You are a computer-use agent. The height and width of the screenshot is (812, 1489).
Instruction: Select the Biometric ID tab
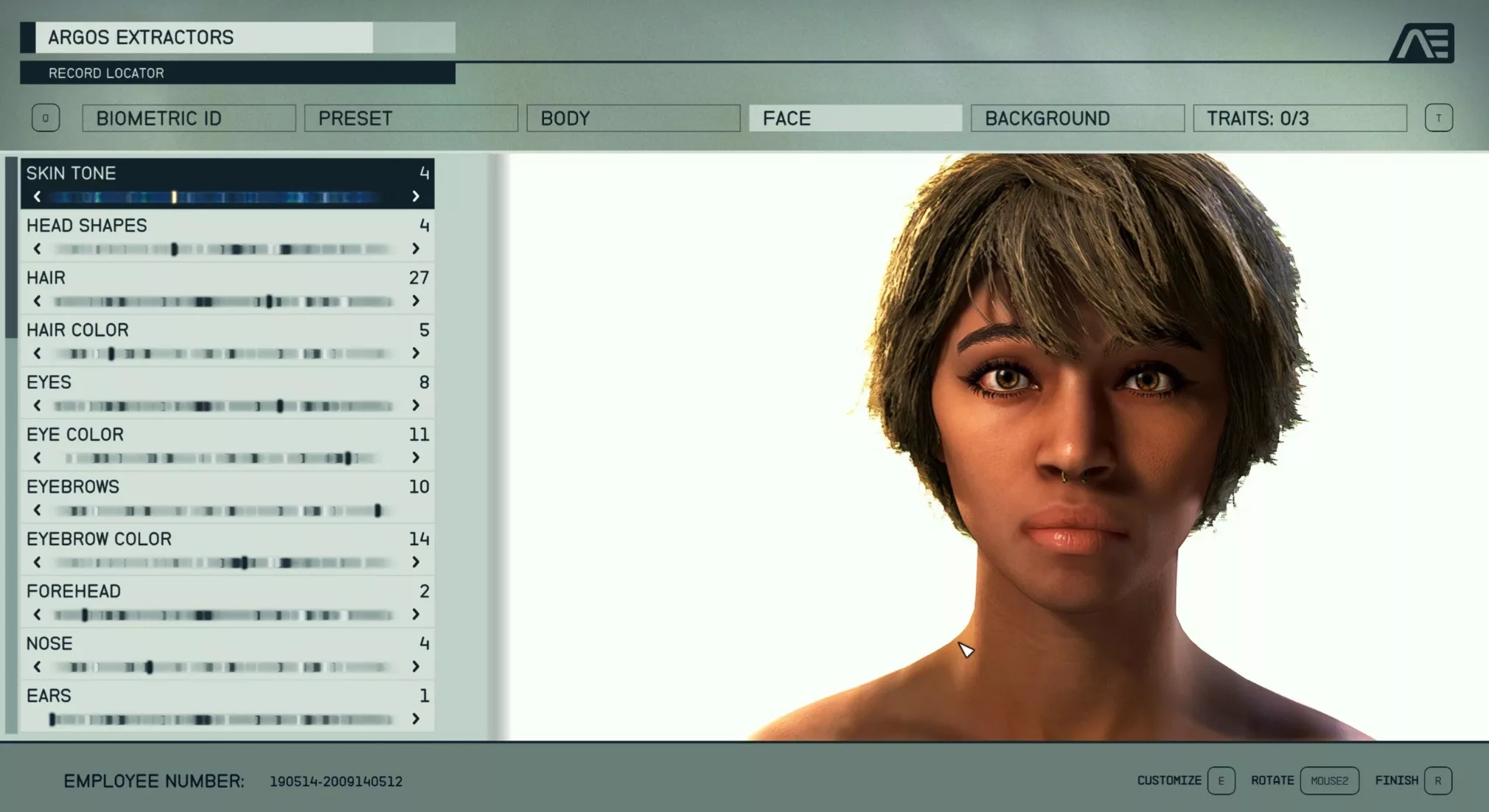click(x=189, y=118)
